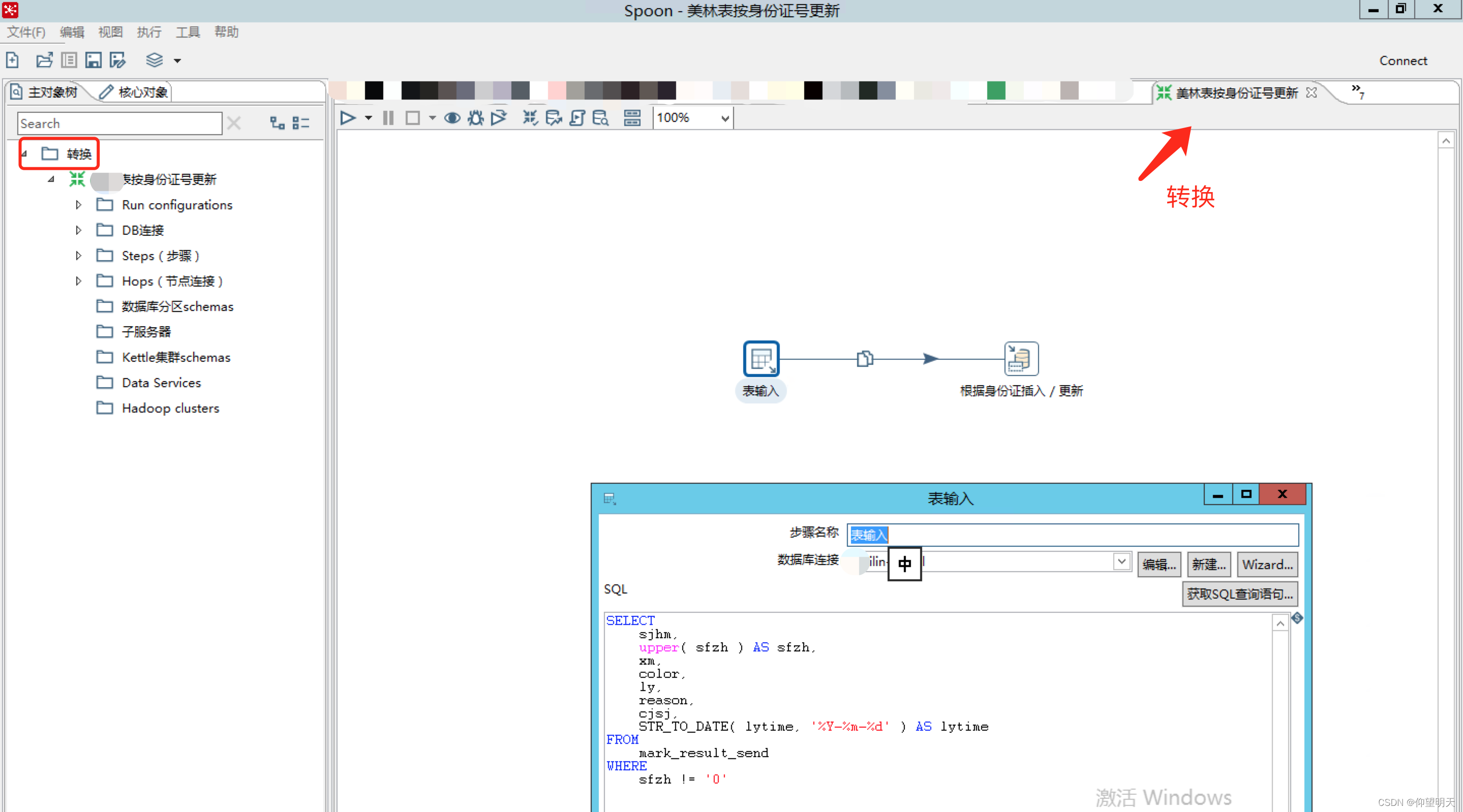
Task: Expand the DB连接 folder
Action: (78, 229)
